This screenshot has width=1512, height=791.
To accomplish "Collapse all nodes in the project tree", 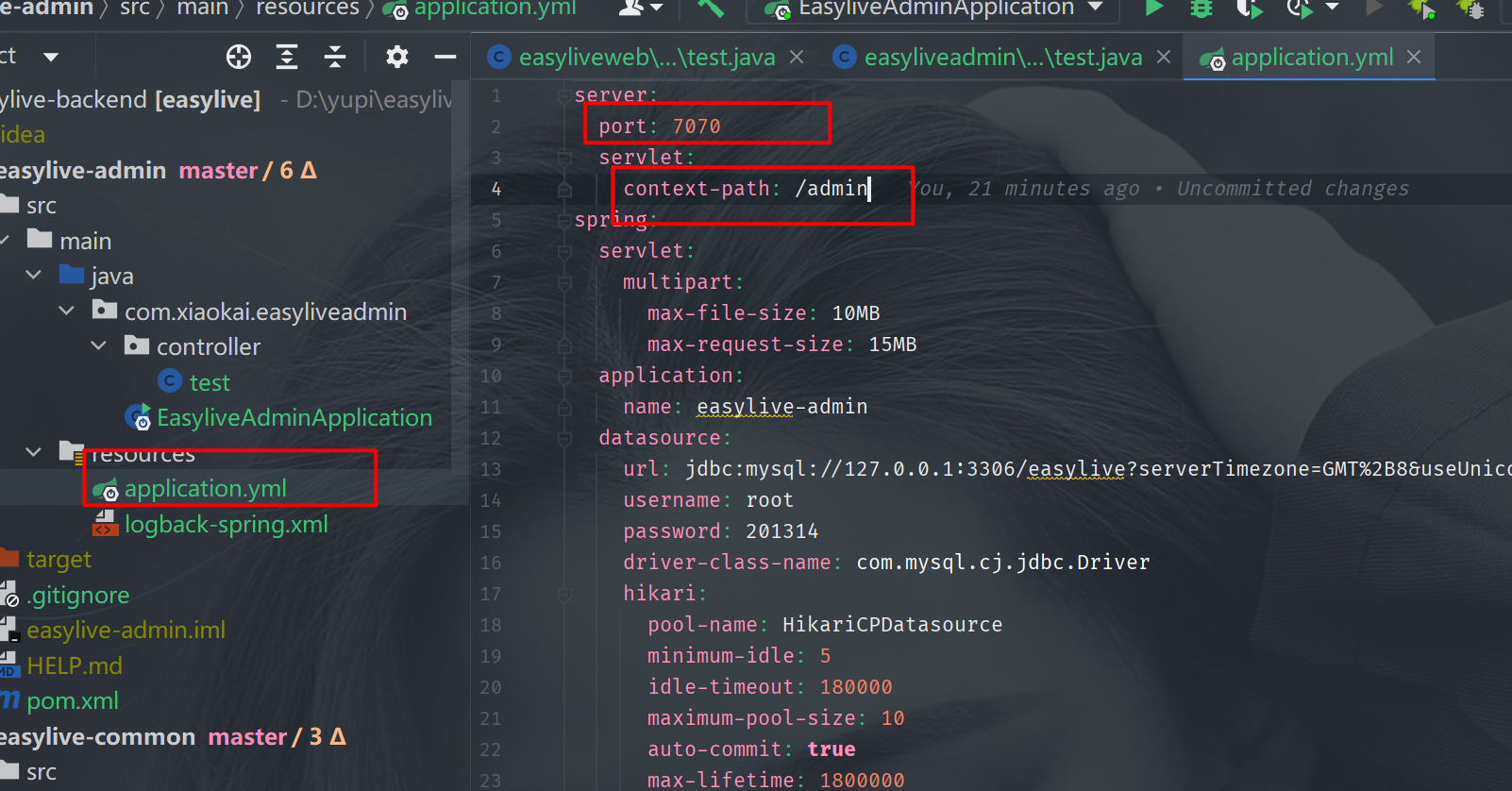I will pyautogui.click(x=335, y=57).
